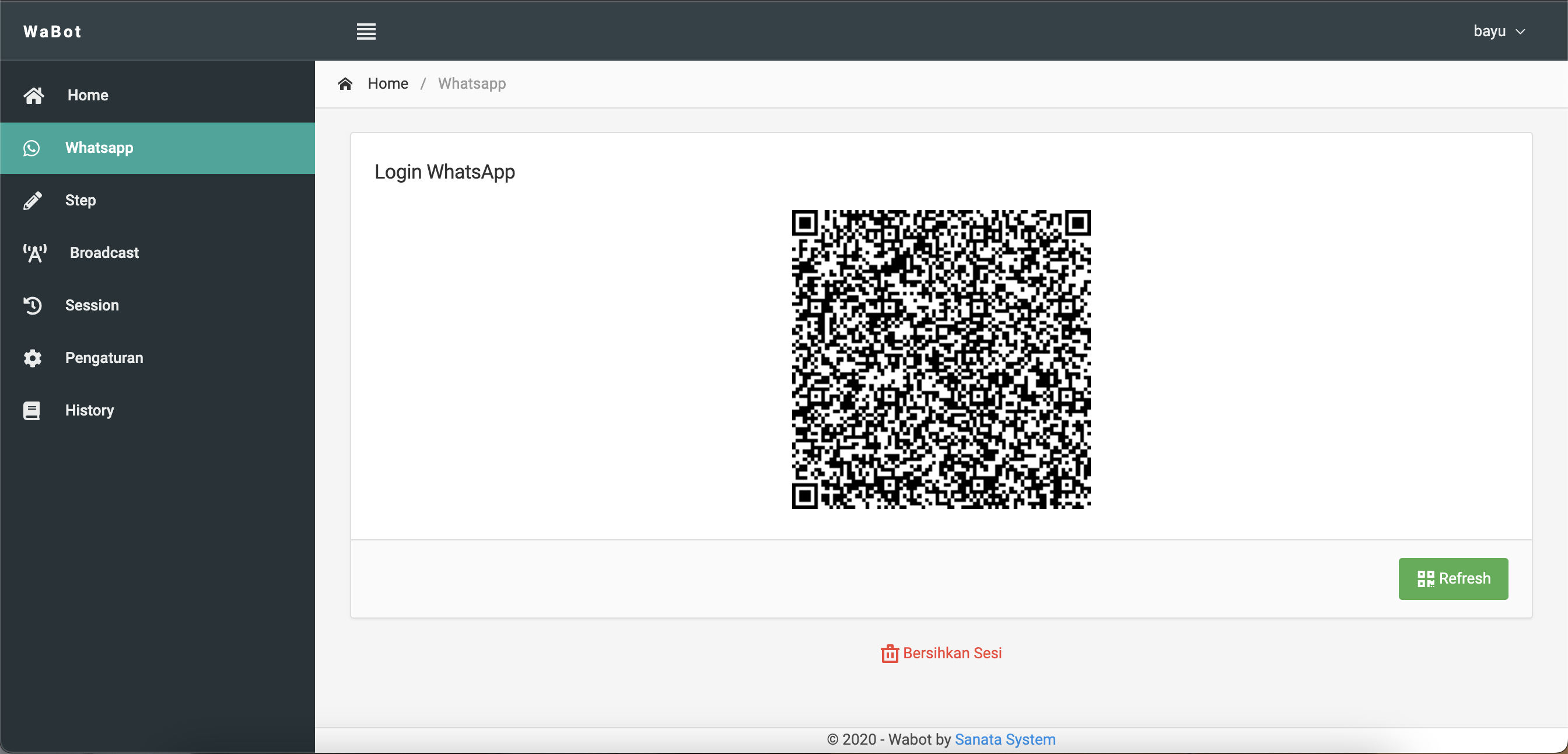Click the Broadcast tower icon

(x=34, y=253)
